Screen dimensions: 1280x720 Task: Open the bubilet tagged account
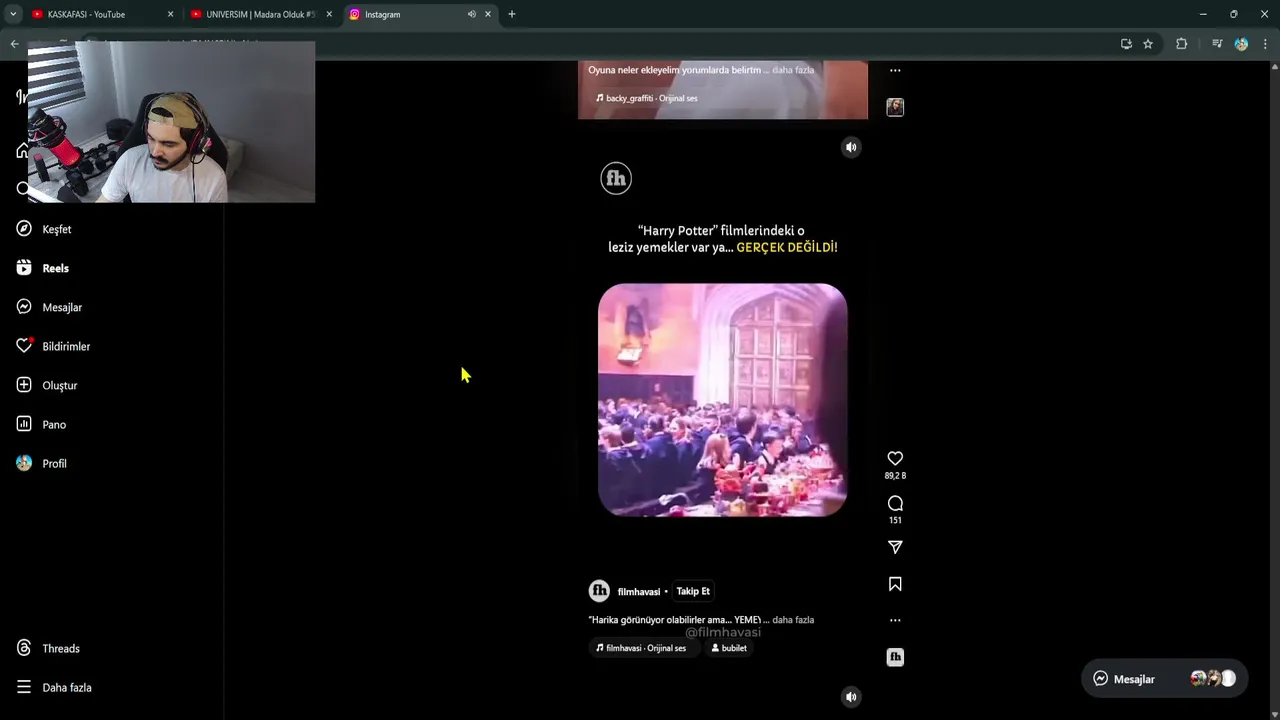point(729,648)
